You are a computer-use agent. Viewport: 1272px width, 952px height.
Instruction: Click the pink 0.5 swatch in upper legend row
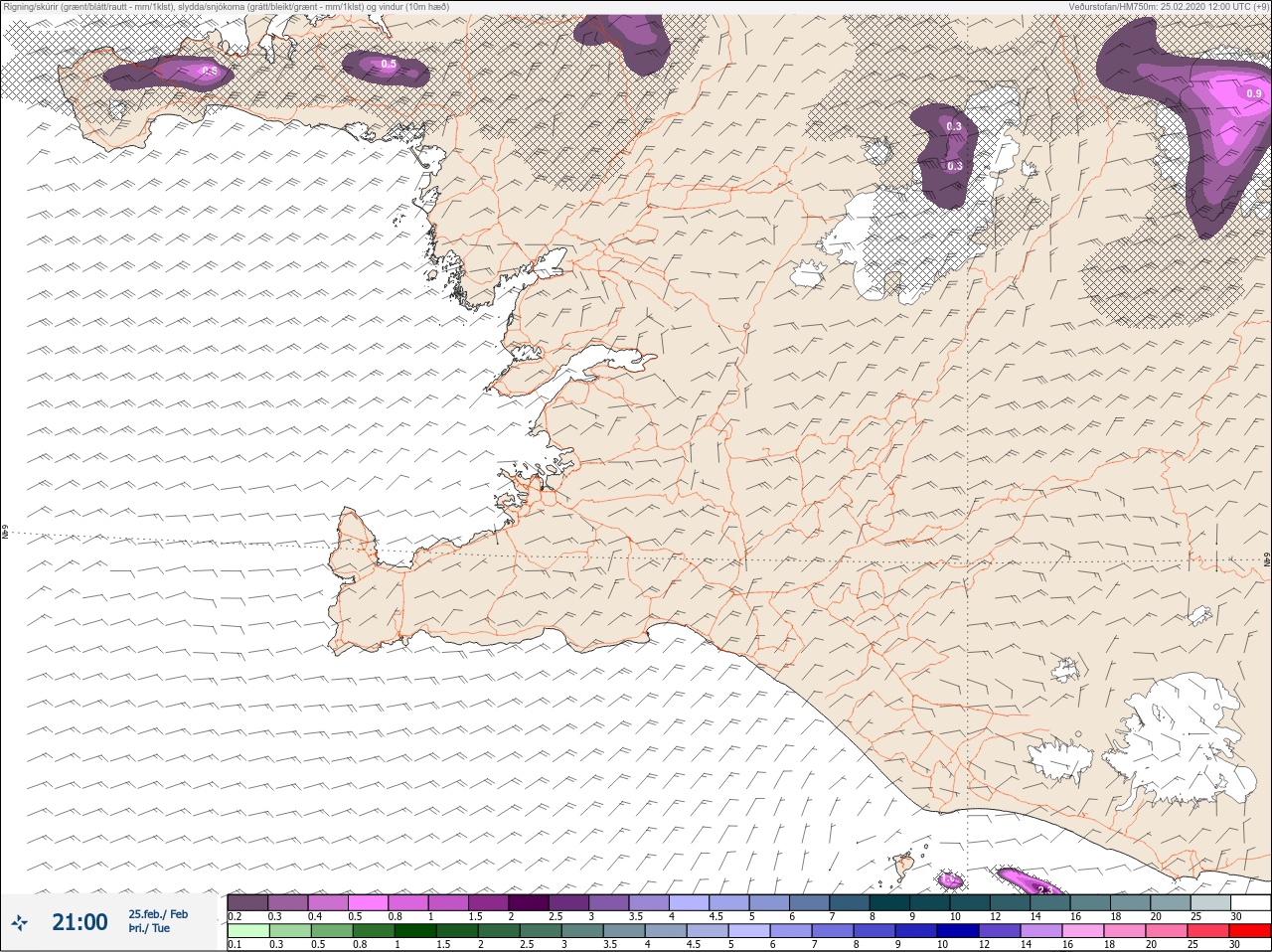pos(368,902)
